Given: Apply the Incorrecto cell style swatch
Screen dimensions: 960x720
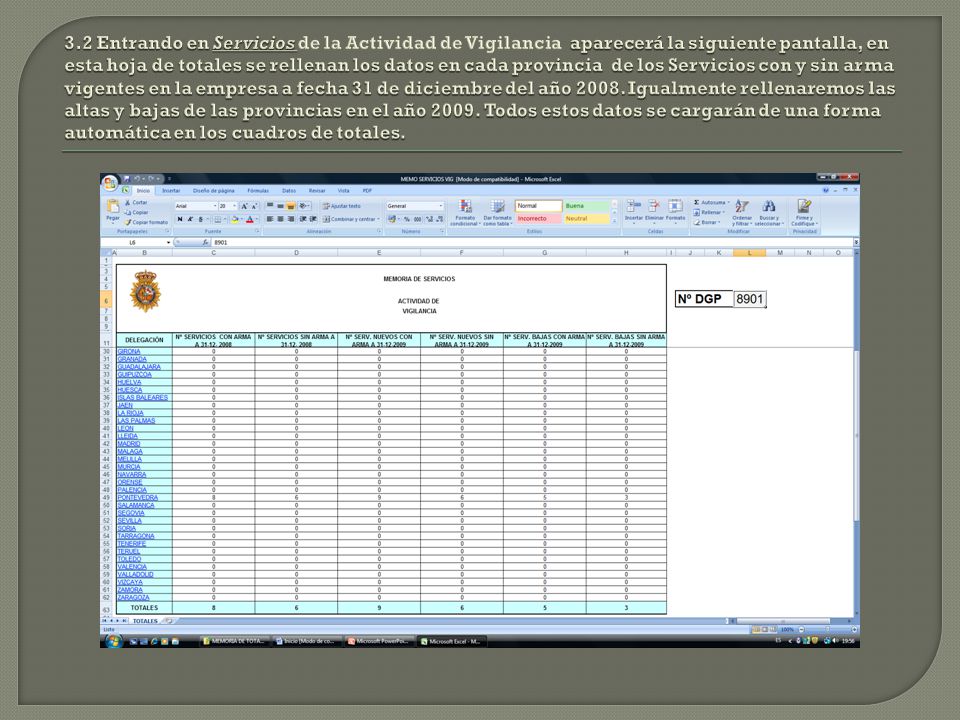Looking at the screenshot, I should tap(538, 219).
